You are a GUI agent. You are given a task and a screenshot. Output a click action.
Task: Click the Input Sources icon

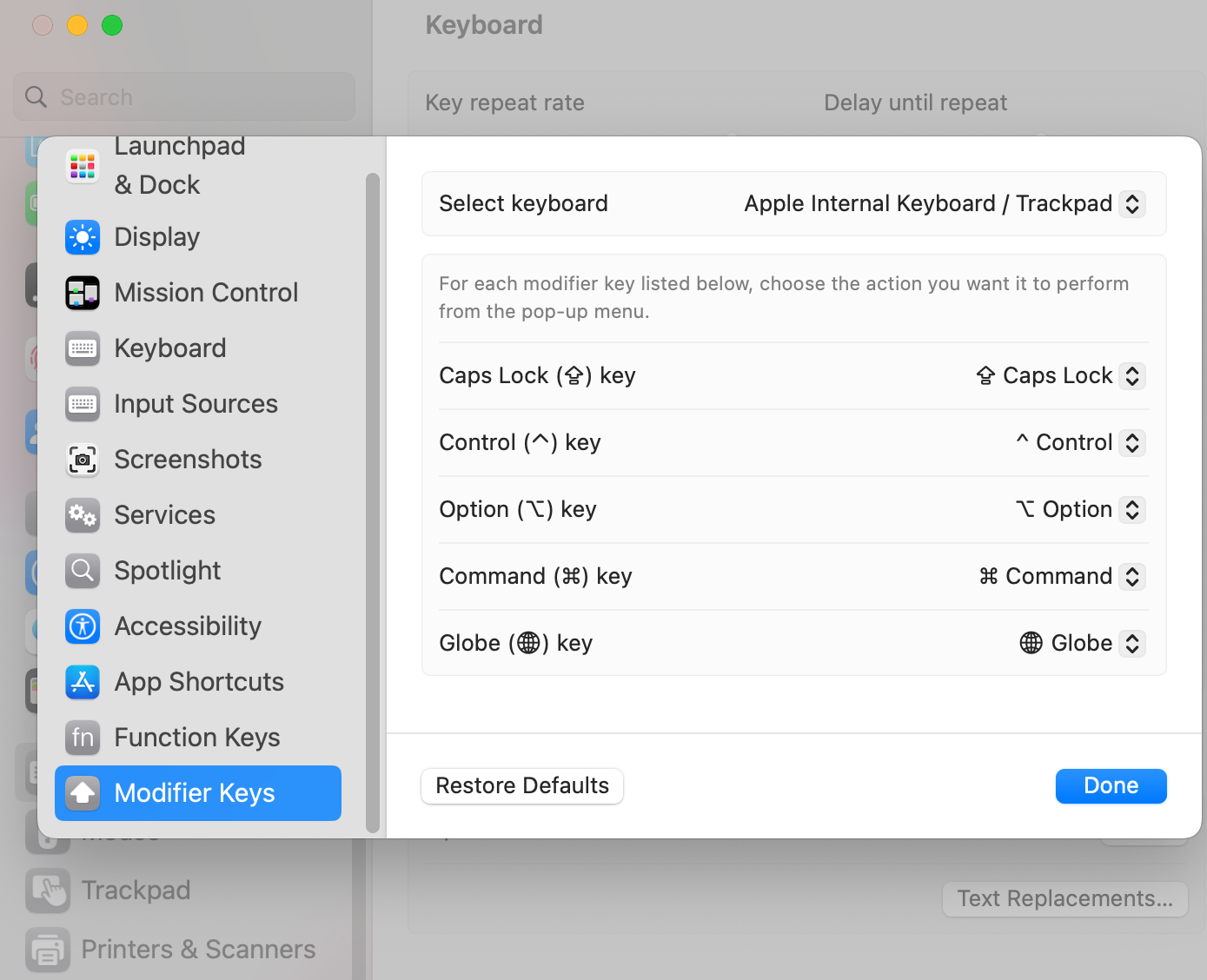[83, 404]
